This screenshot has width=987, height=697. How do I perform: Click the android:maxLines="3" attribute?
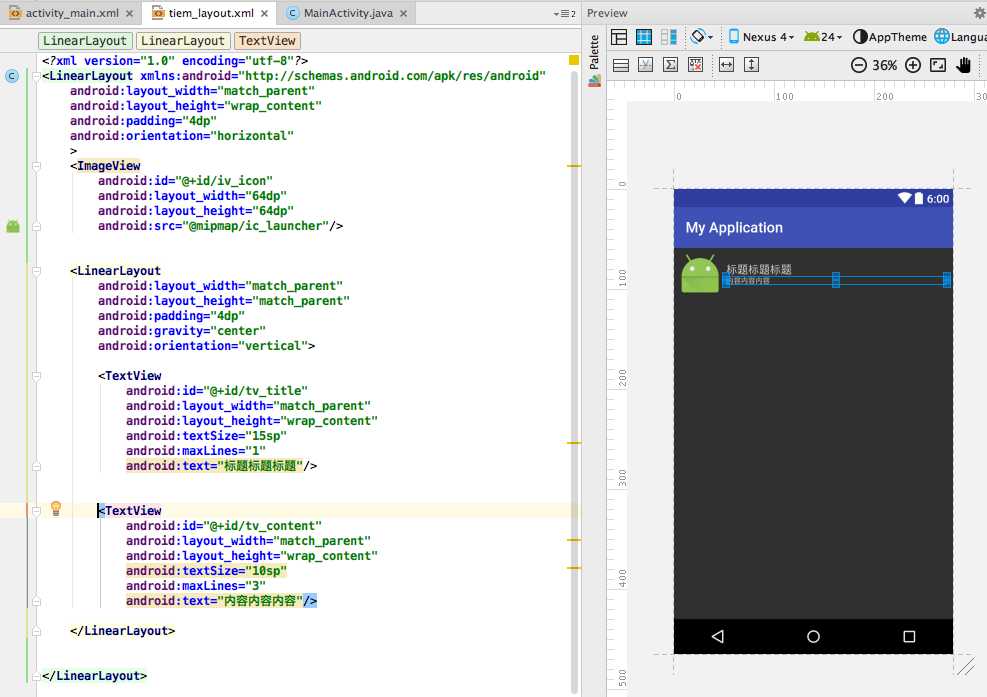pyautogui.click(x=196, y=586)
